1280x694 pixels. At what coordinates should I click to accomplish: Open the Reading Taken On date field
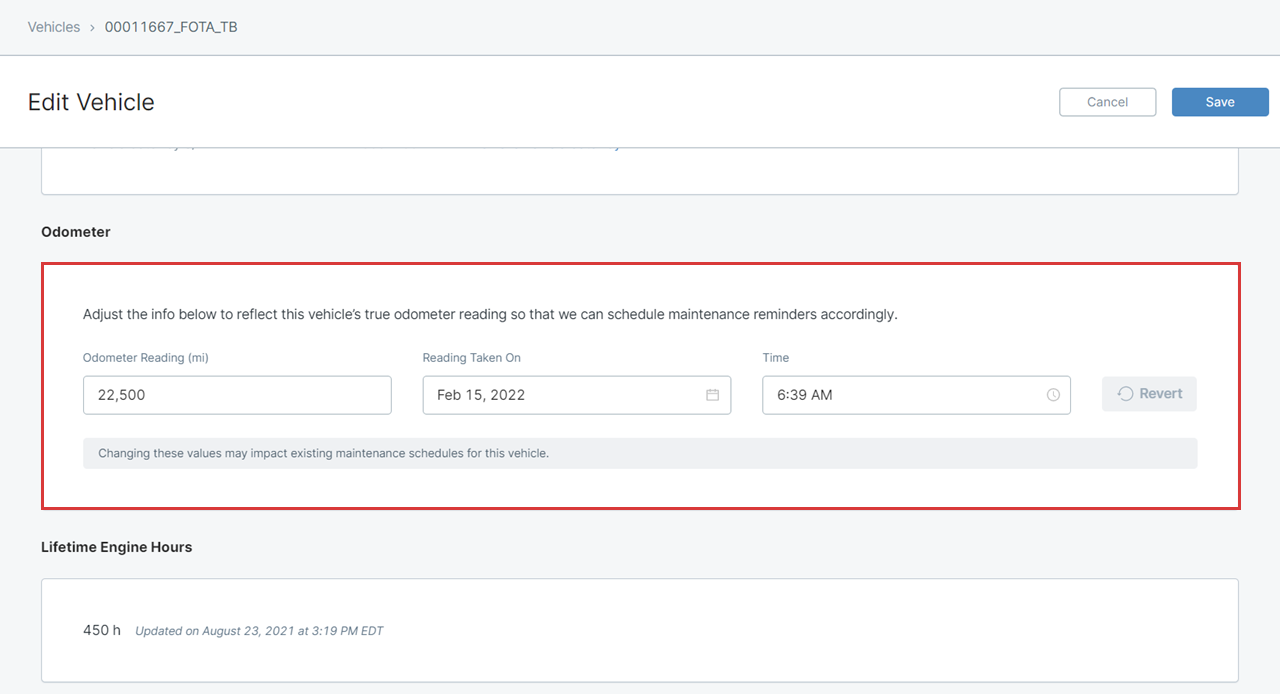coord(577,395)
